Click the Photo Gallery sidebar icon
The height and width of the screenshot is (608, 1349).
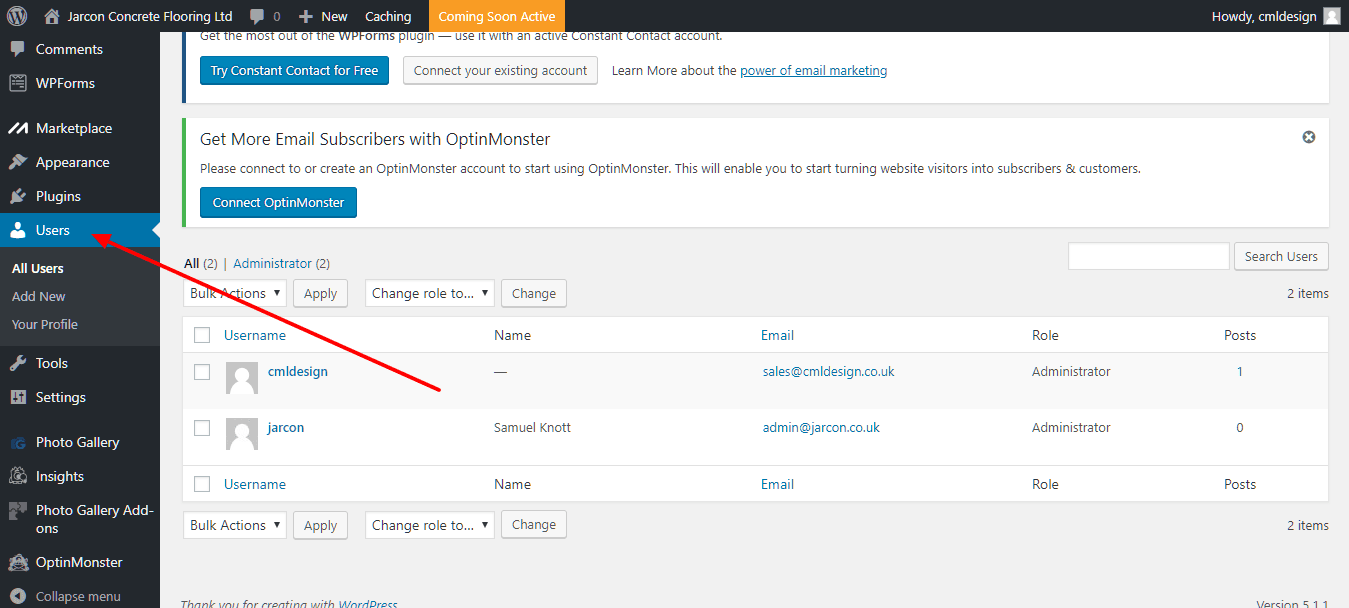pos(18,442)
